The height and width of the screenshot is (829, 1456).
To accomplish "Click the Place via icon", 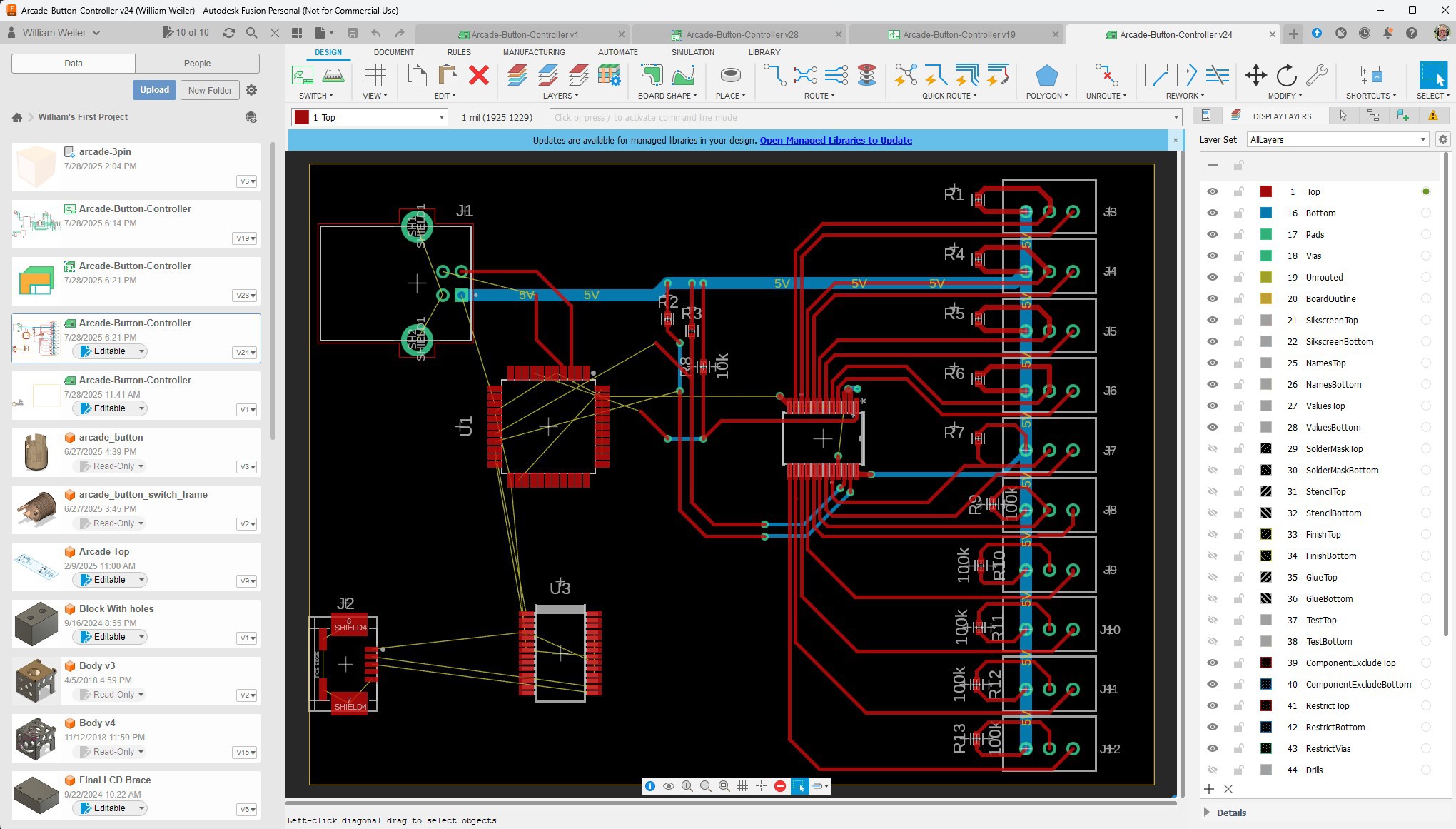I will click(730, 75).
